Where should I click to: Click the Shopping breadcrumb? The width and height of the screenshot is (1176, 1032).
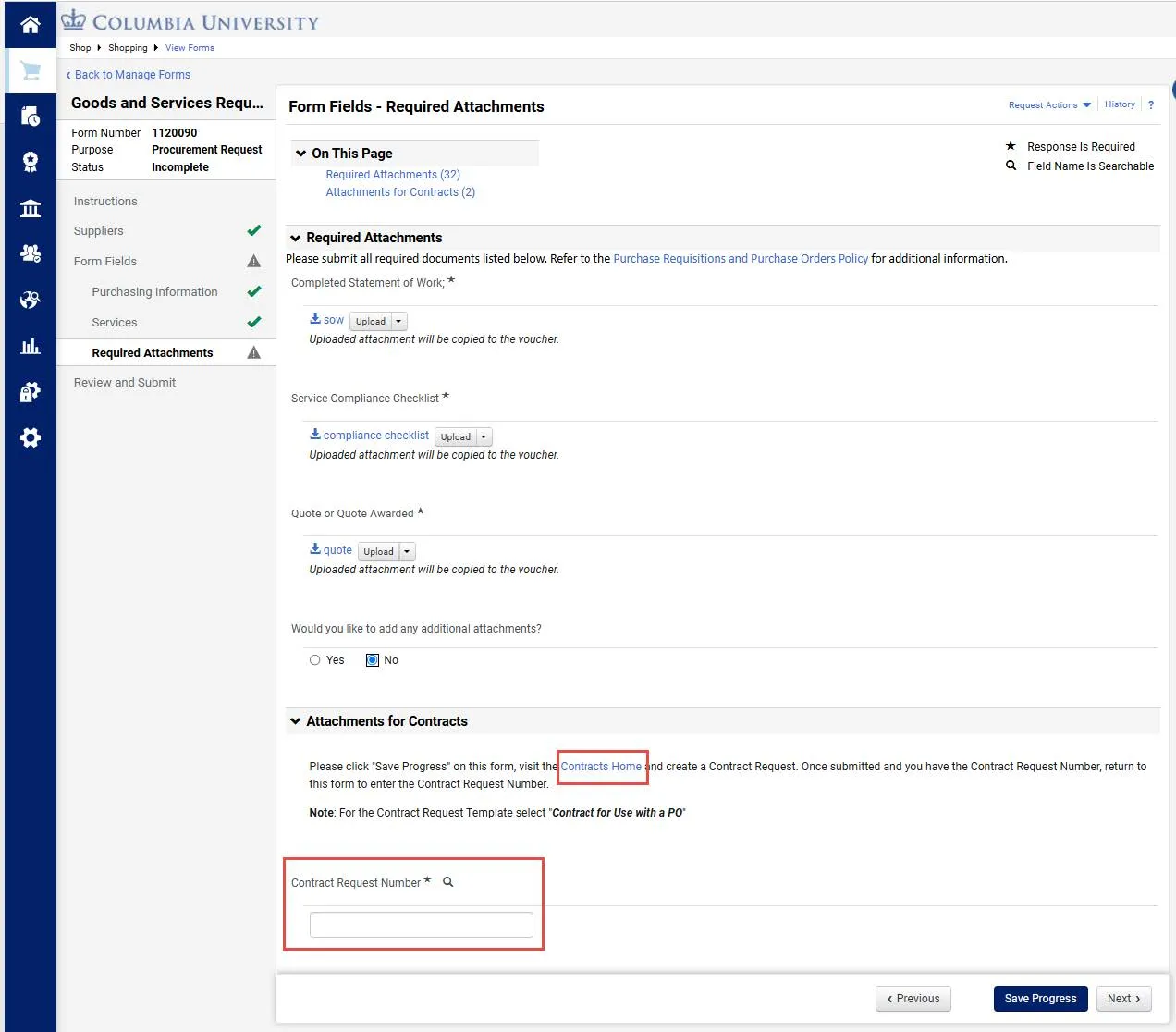tap(128, 48)
